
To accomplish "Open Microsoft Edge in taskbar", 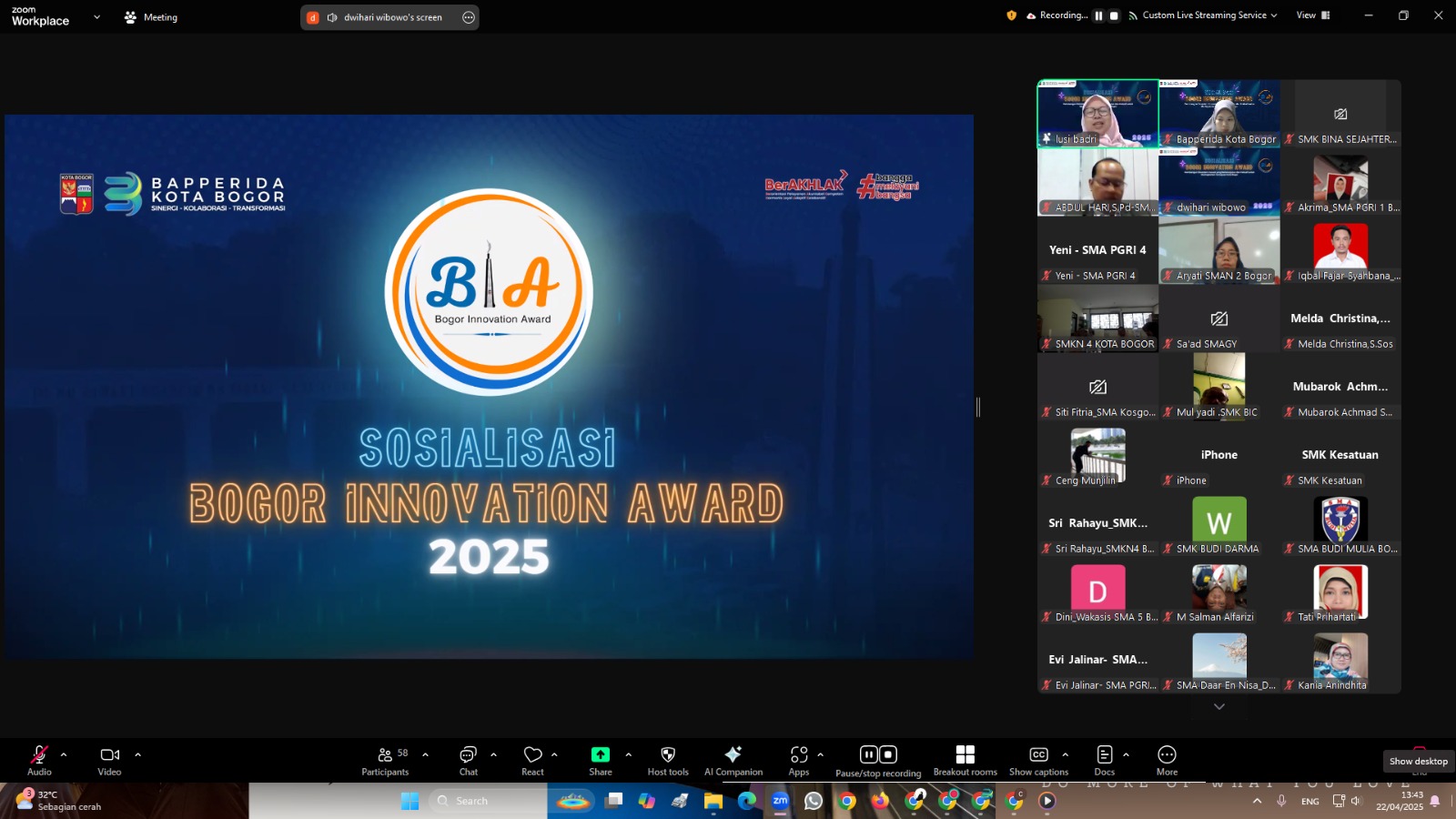I will point(747,801).
